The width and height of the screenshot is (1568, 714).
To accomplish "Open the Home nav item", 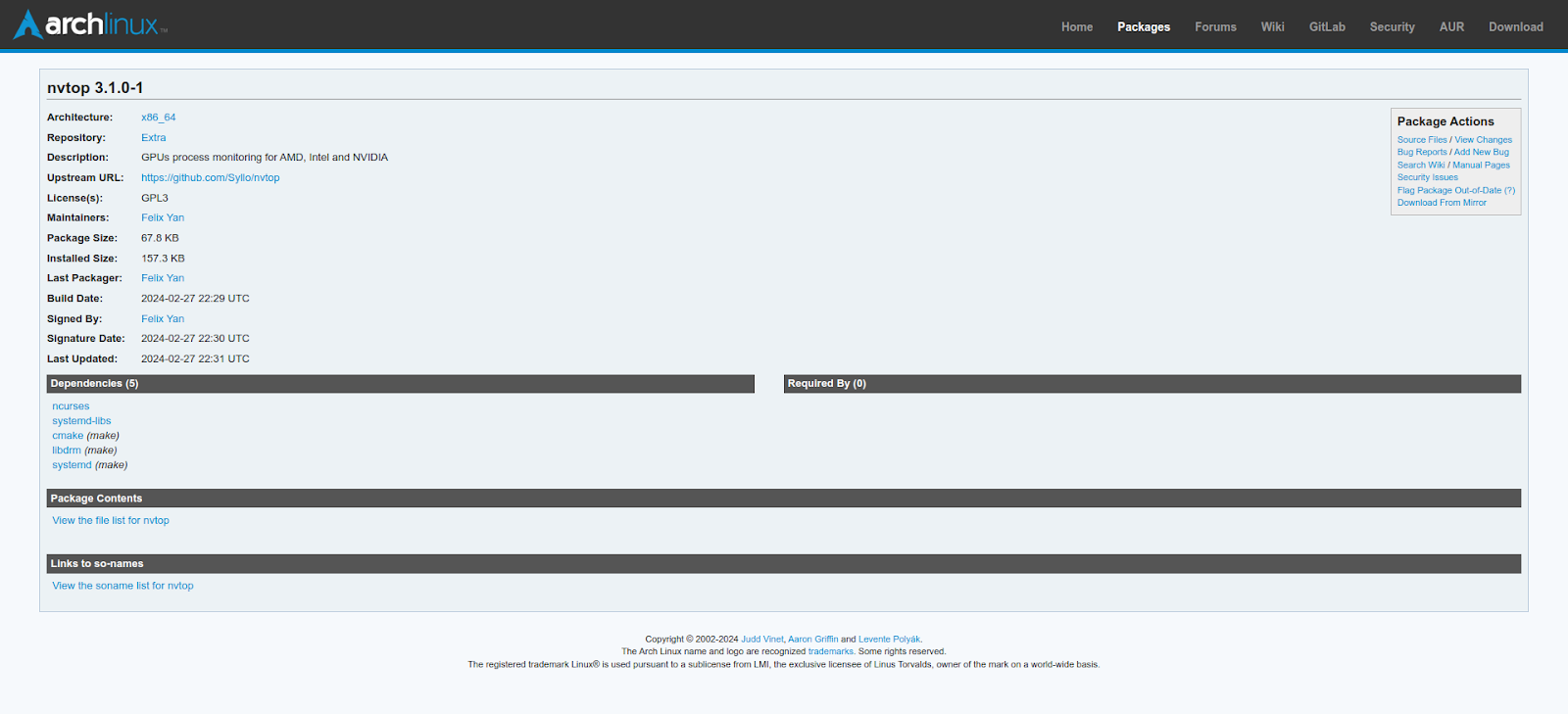I will [x=1077, y=26].
